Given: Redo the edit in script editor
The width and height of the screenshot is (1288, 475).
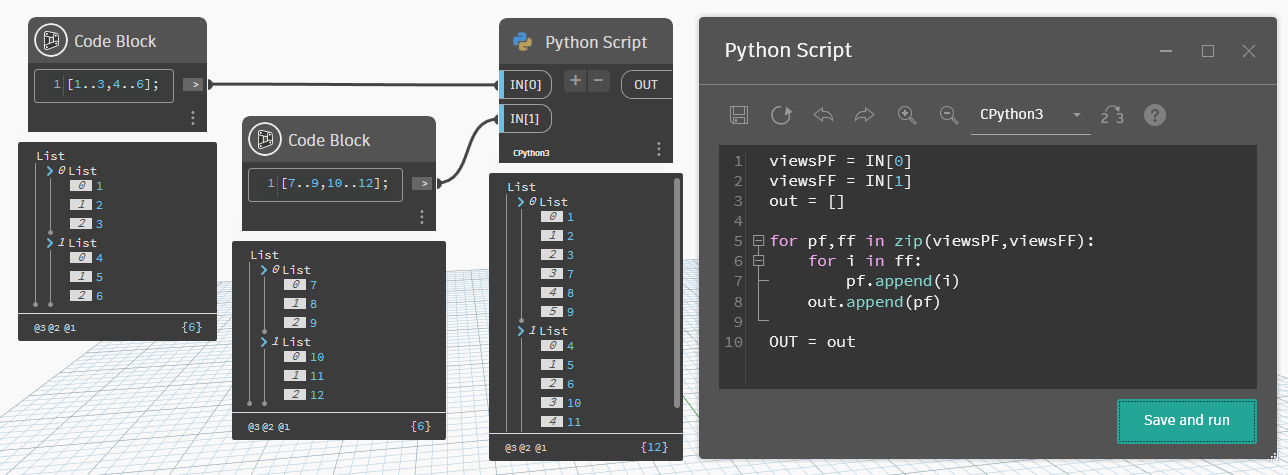Looking at the screenshot, I should [x=865, y=115].
